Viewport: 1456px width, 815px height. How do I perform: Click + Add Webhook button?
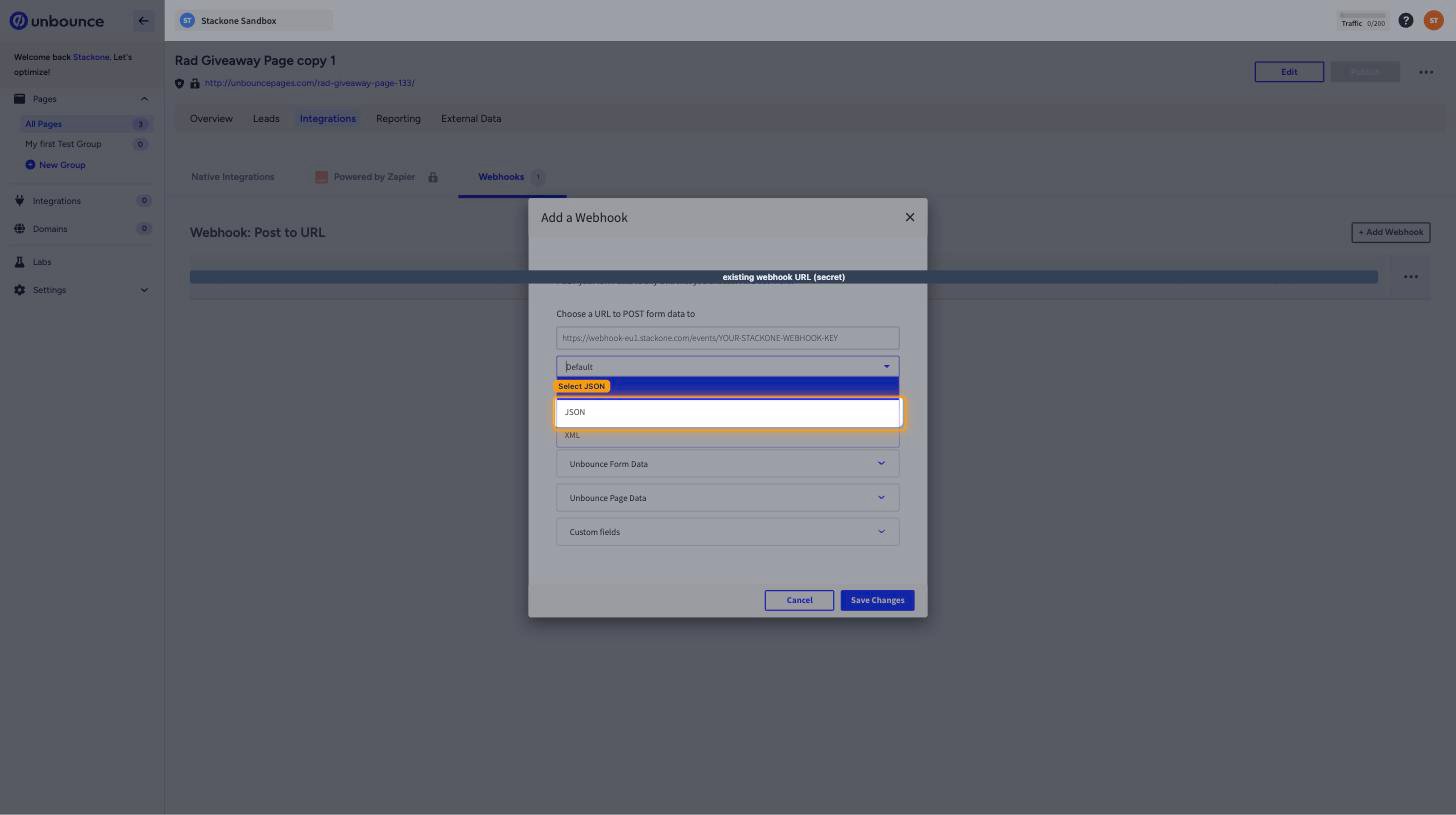(1390, 232)
